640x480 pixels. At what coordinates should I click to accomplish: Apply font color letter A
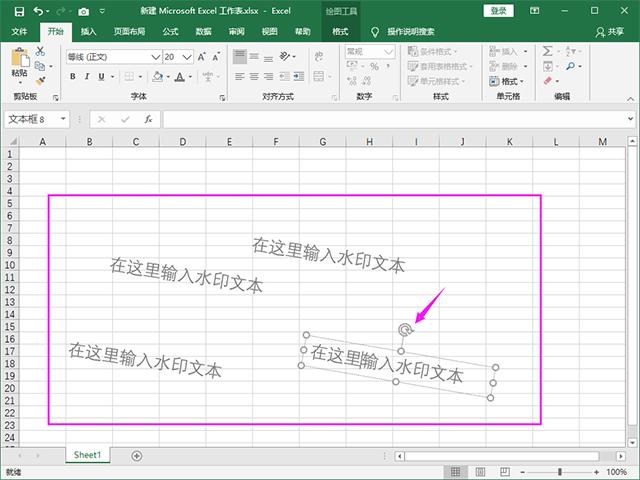[180, 76]
